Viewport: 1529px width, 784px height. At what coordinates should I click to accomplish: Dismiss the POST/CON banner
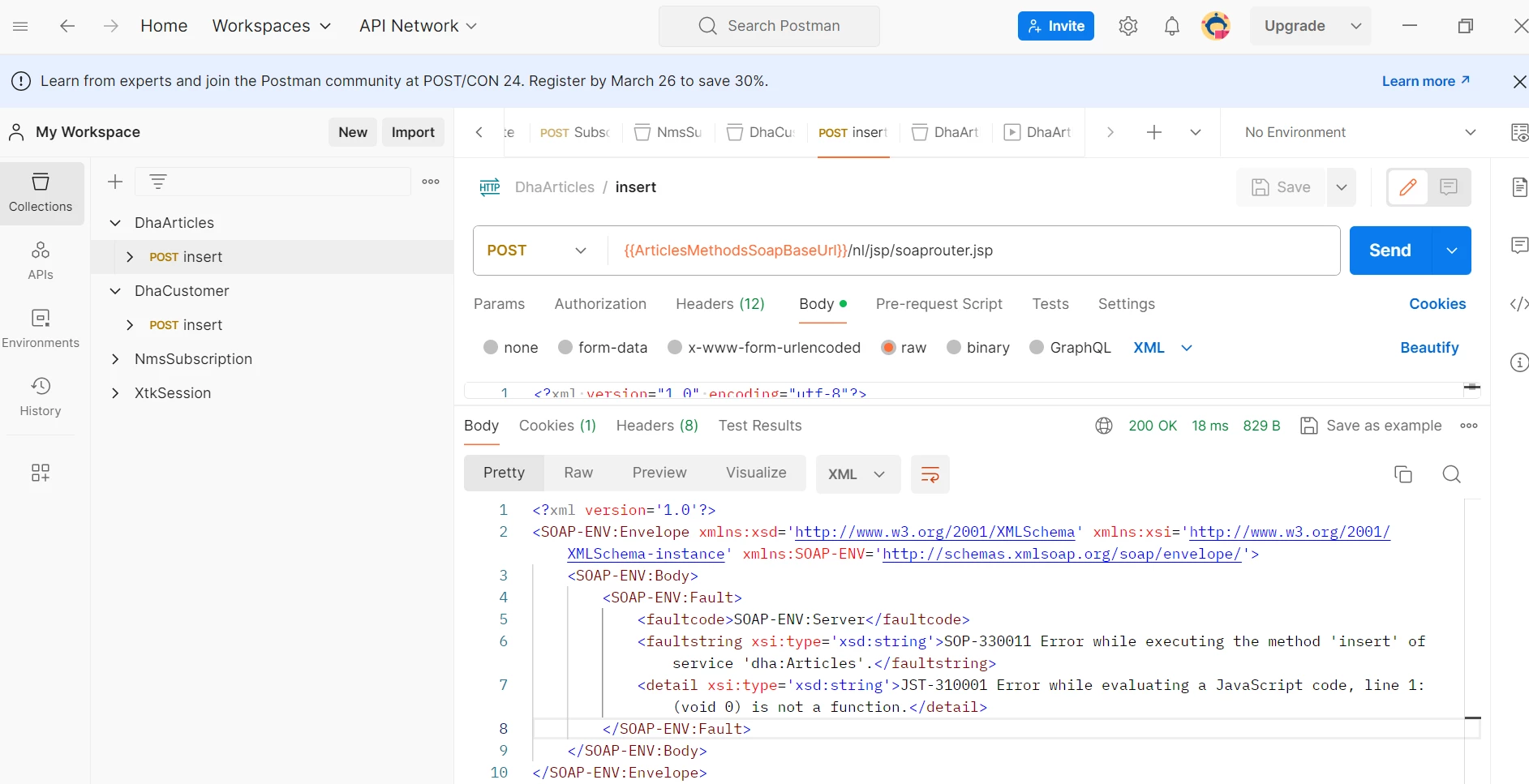(1520, 81)
